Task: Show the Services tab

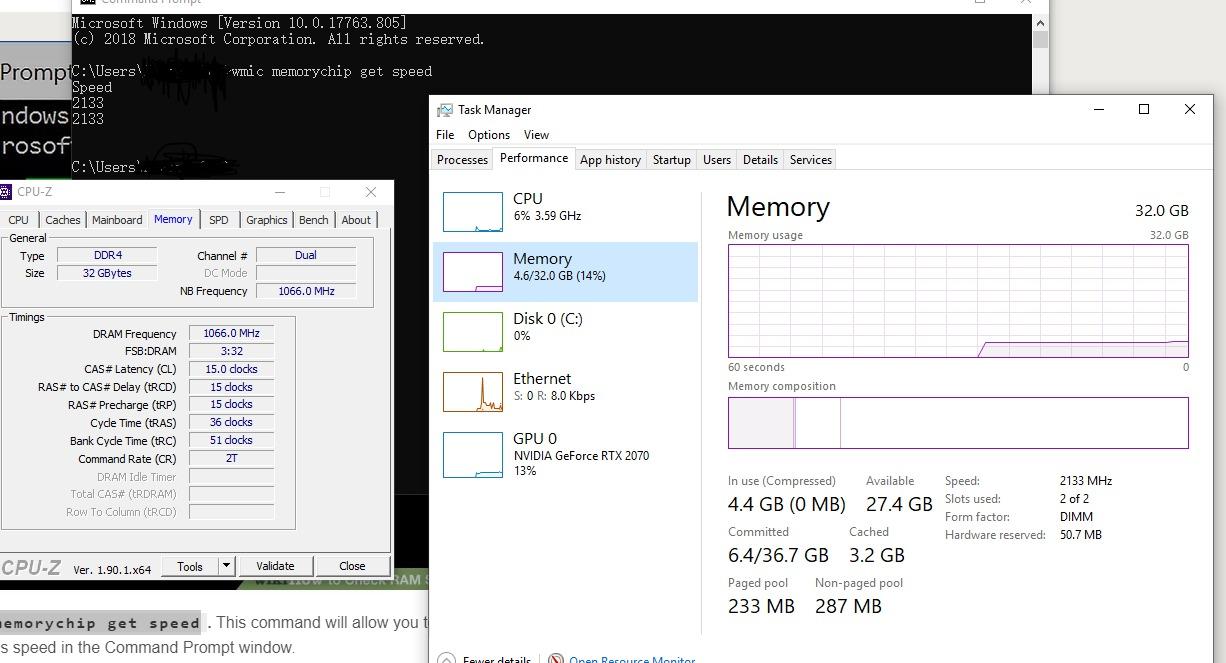Action: (810, 160)
